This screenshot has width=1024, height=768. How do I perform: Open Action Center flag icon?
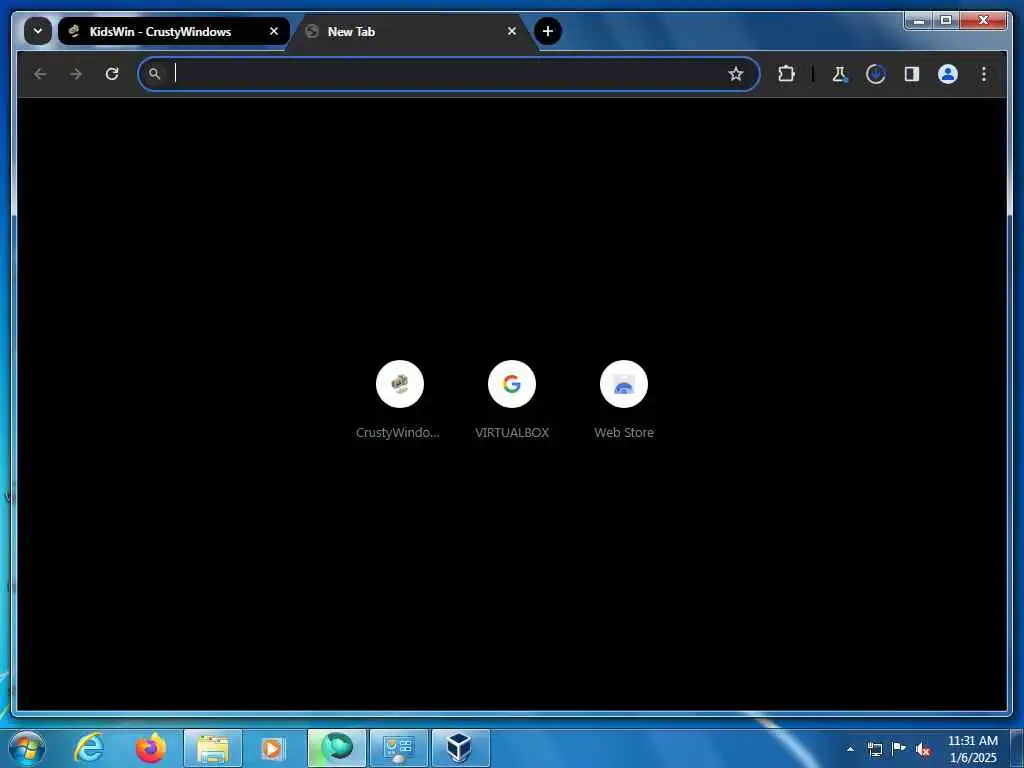(x=899, y=749)
